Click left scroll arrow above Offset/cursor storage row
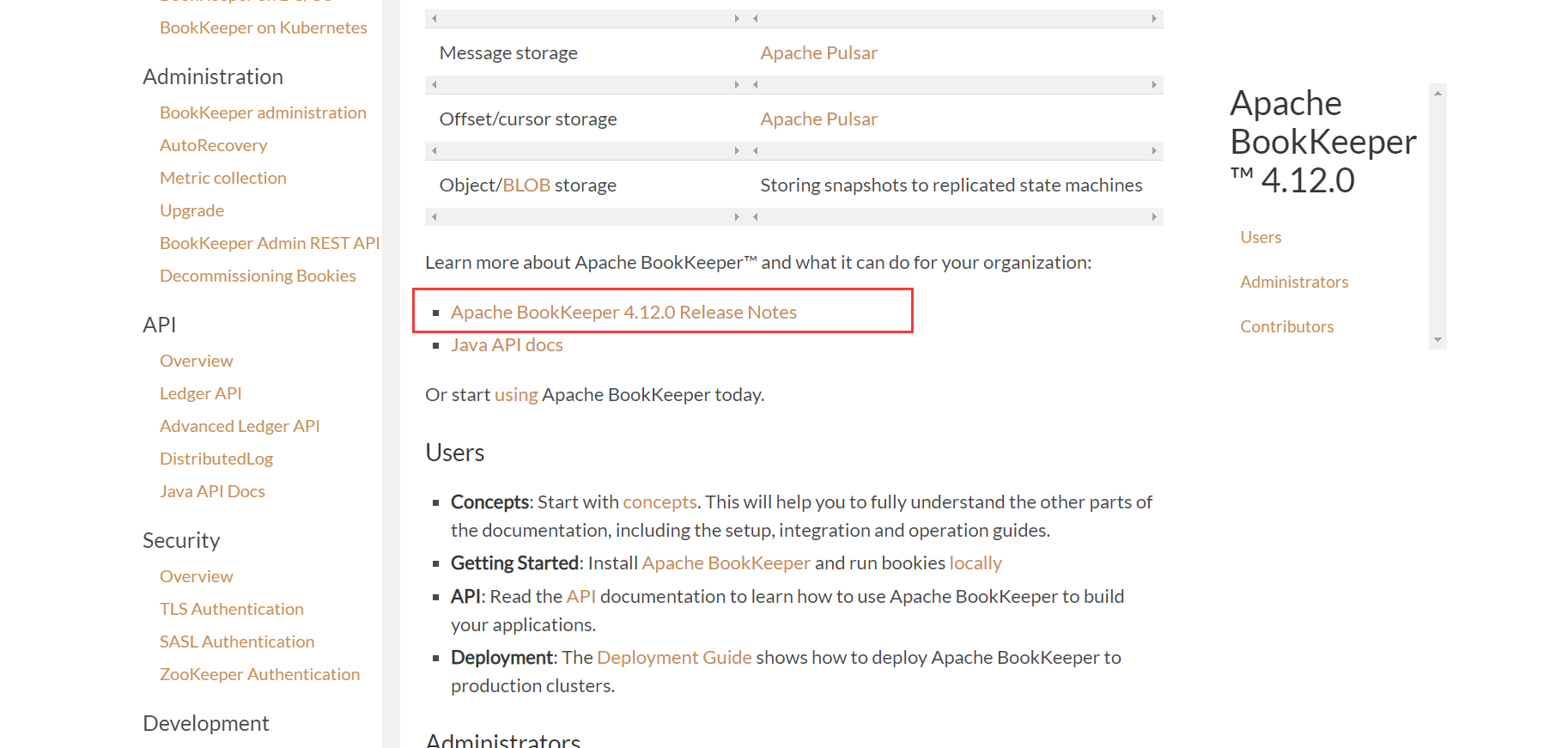 coord(435,84)
